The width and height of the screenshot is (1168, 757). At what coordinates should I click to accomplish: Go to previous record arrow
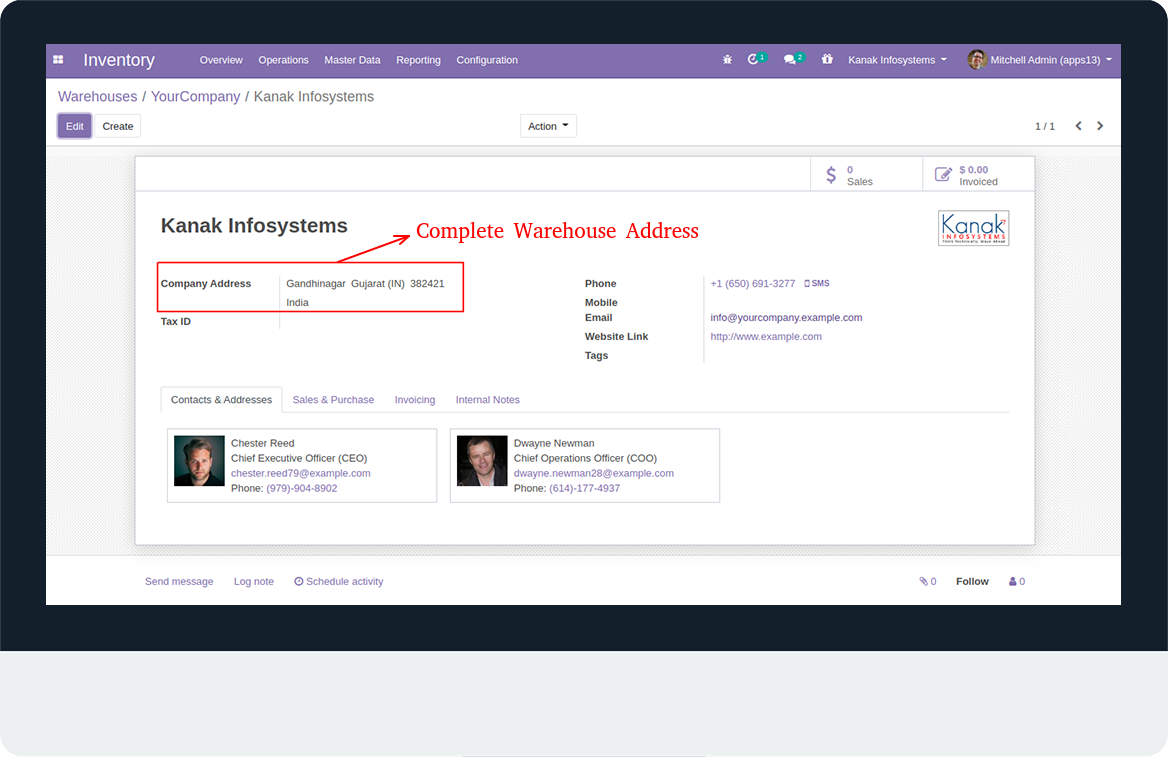[x=1078, y=126]
